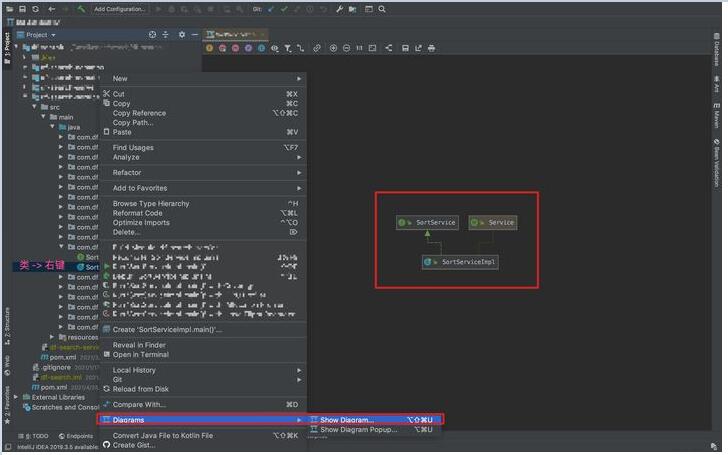The width and height of the screenshot is (728, 455).
Task: Toggle Inner Classes visibility in diagram toolbar
Action: (261, 48)
